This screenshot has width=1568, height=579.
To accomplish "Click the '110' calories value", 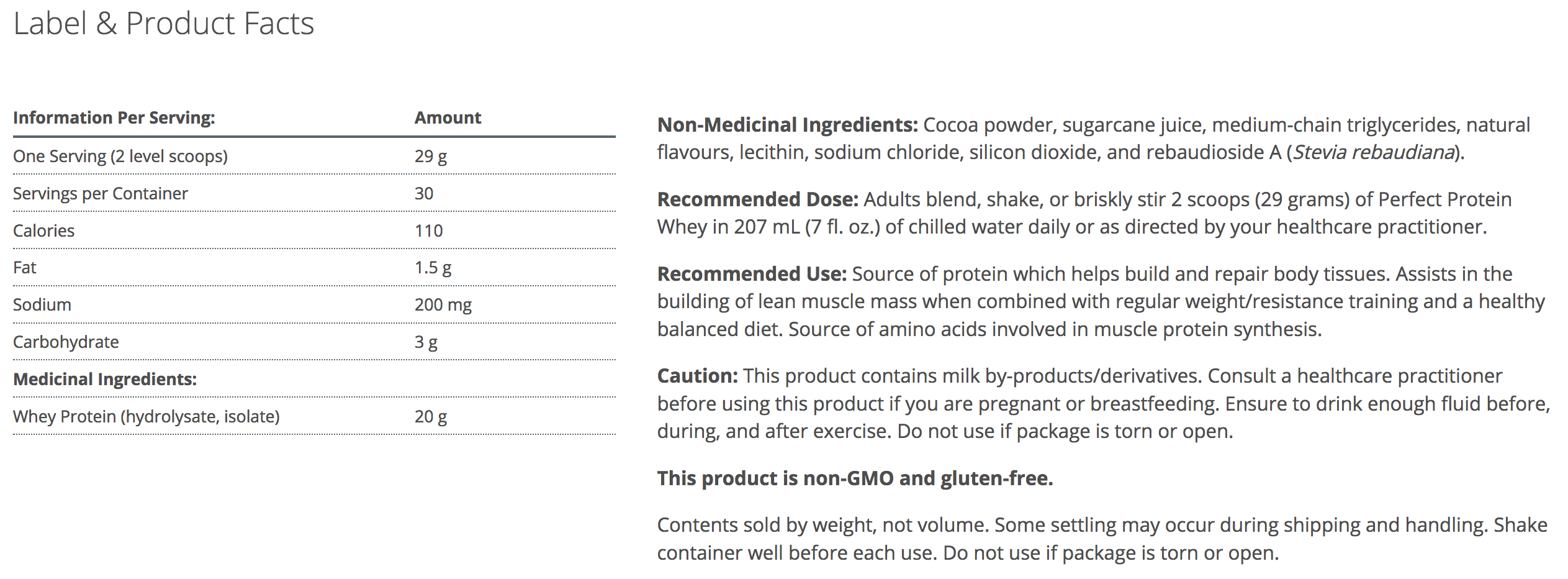I will [428, 230].
